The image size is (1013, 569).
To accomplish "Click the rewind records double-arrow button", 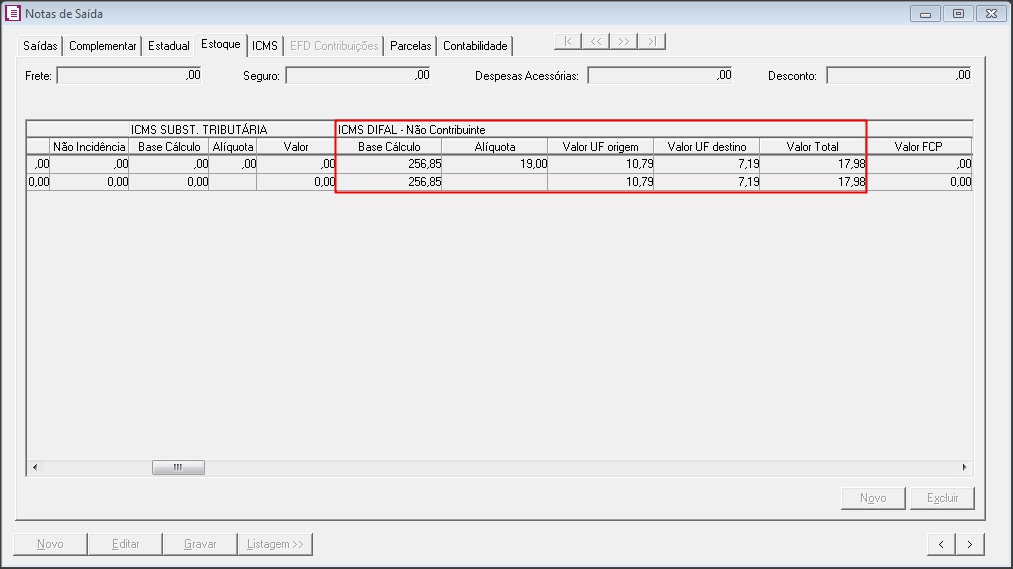I will 596,42.
